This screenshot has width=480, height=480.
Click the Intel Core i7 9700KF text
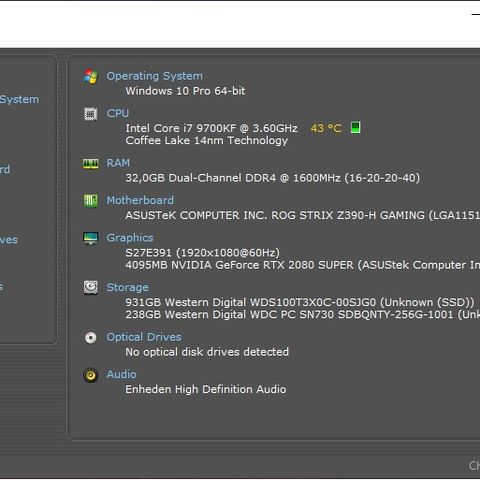coord(181,128)
